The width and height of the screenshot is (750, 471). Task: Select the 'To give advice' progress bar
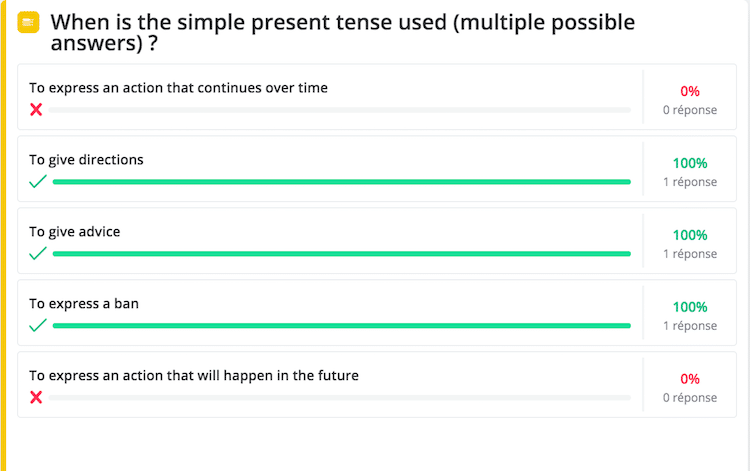[x=342, y=254]
